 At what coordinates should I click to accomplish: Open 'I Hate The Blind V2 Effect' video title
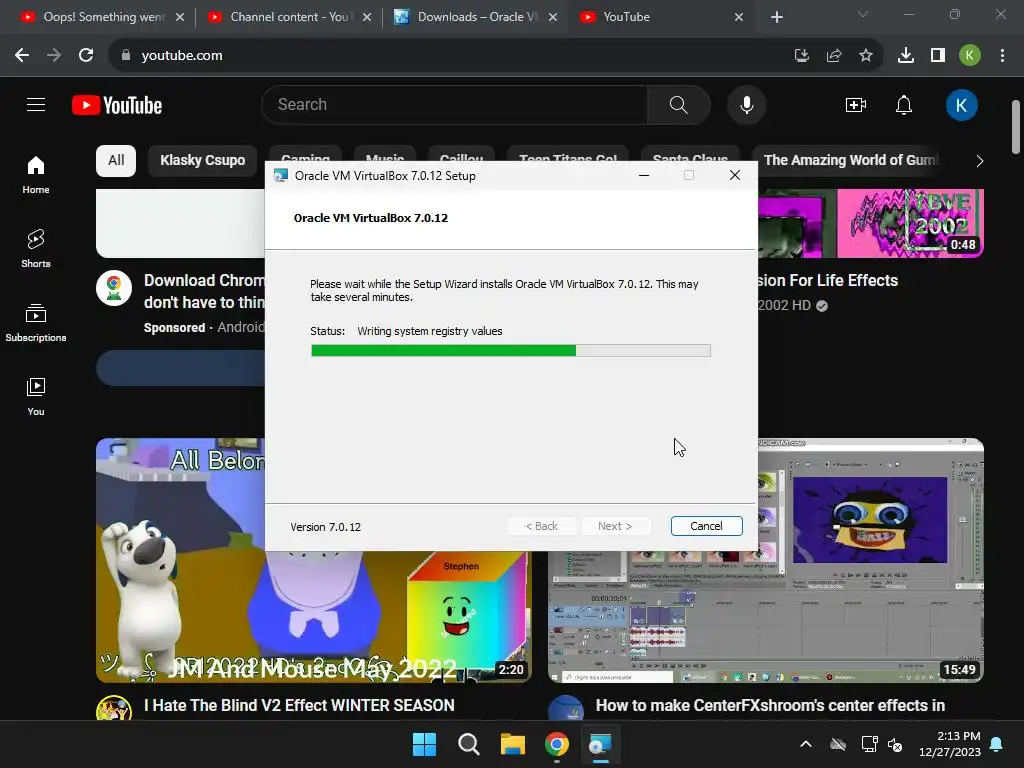299,705
